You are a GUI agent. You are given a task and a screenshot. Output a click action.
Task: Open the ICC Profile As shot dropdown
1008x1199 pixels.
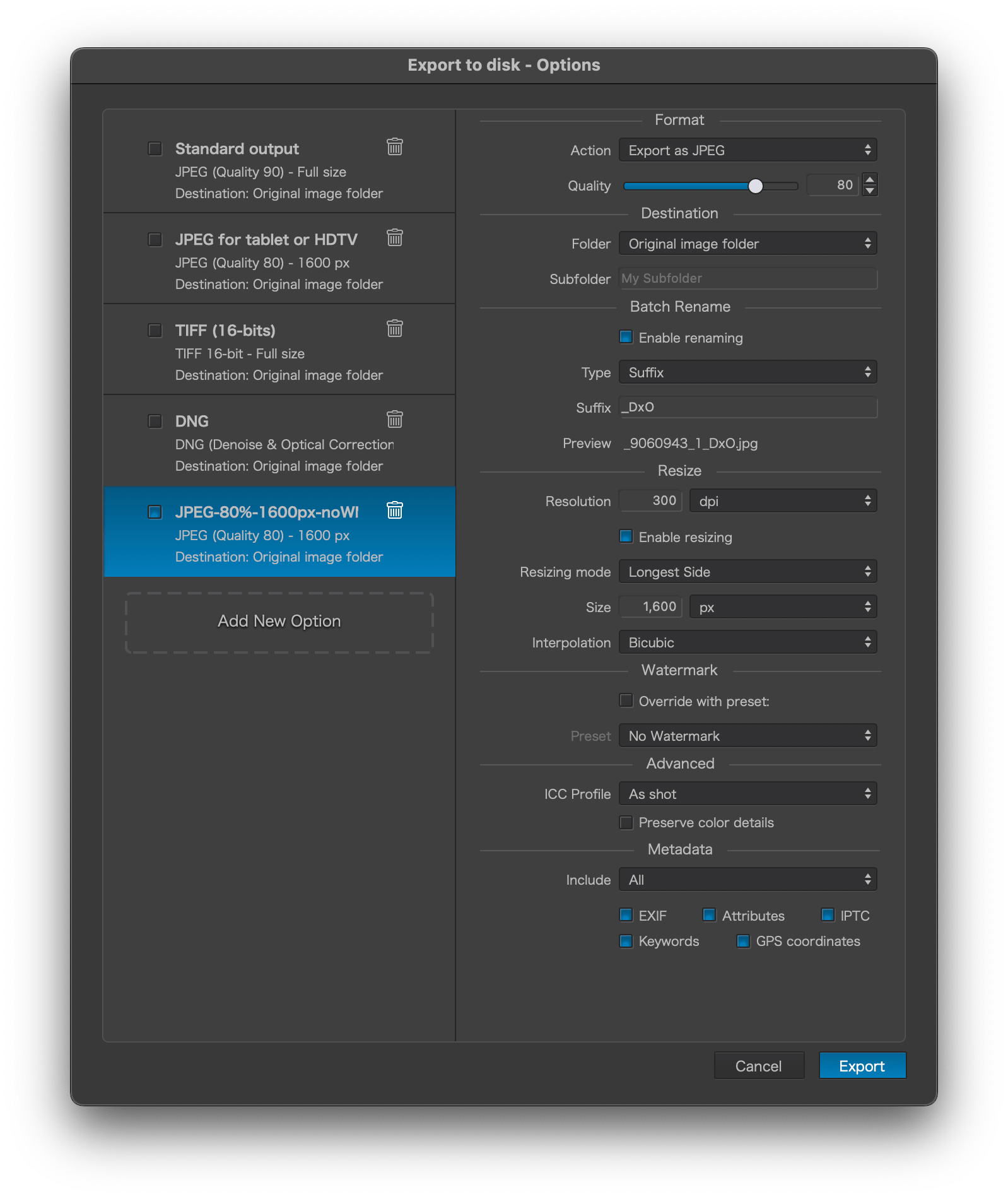click(x=747, y=794)
